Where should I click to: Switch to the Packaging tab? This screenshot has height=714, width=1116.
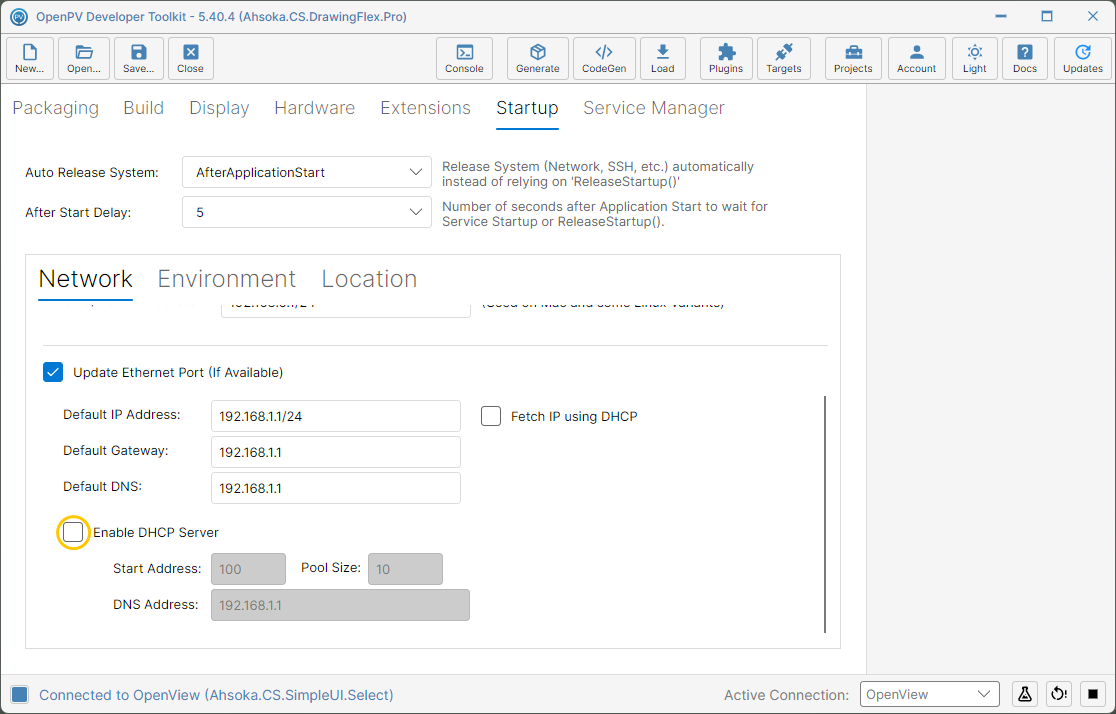[56, 108]
